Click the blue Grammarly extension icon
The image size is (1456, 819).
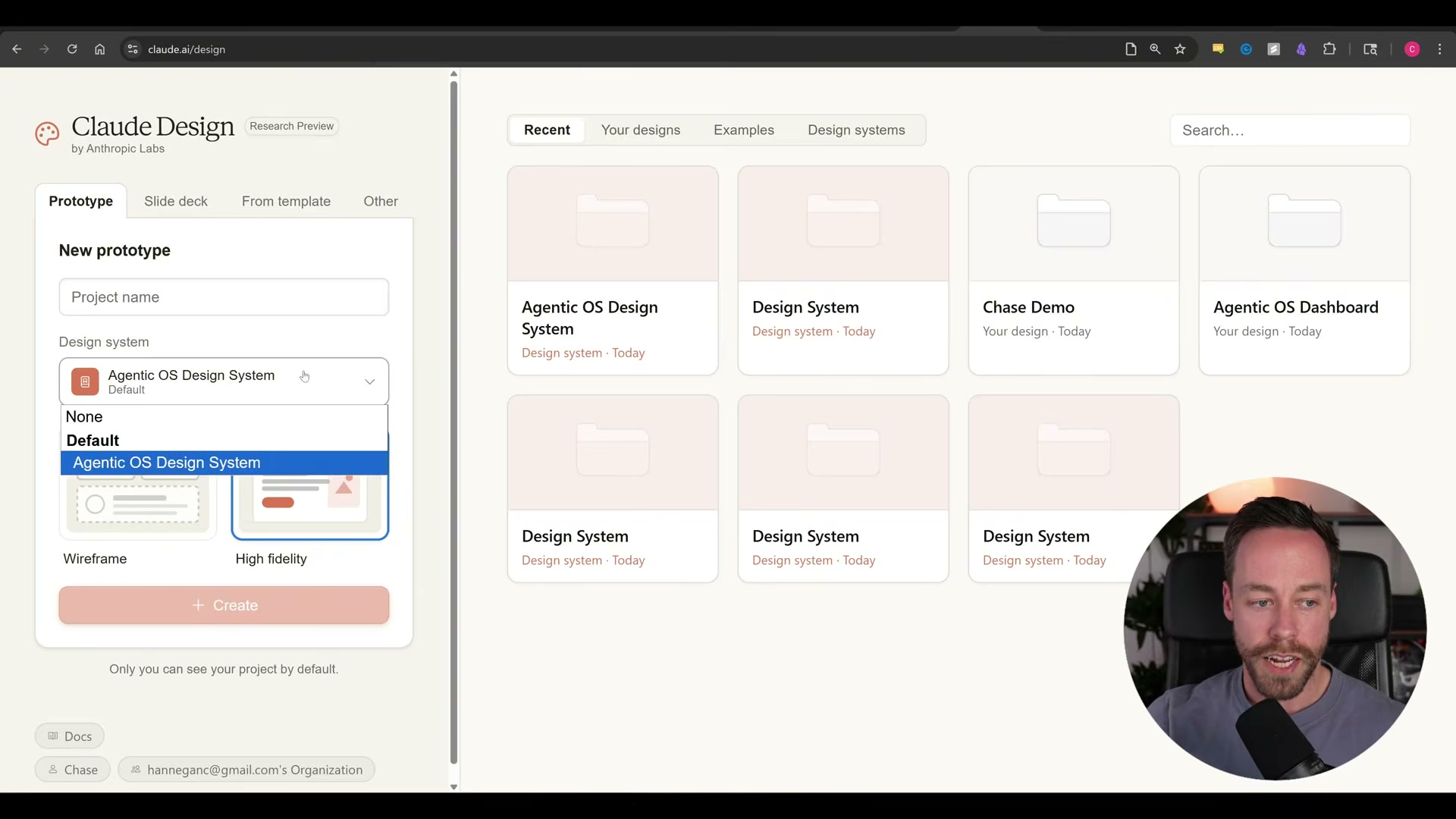pos(1246,49)
